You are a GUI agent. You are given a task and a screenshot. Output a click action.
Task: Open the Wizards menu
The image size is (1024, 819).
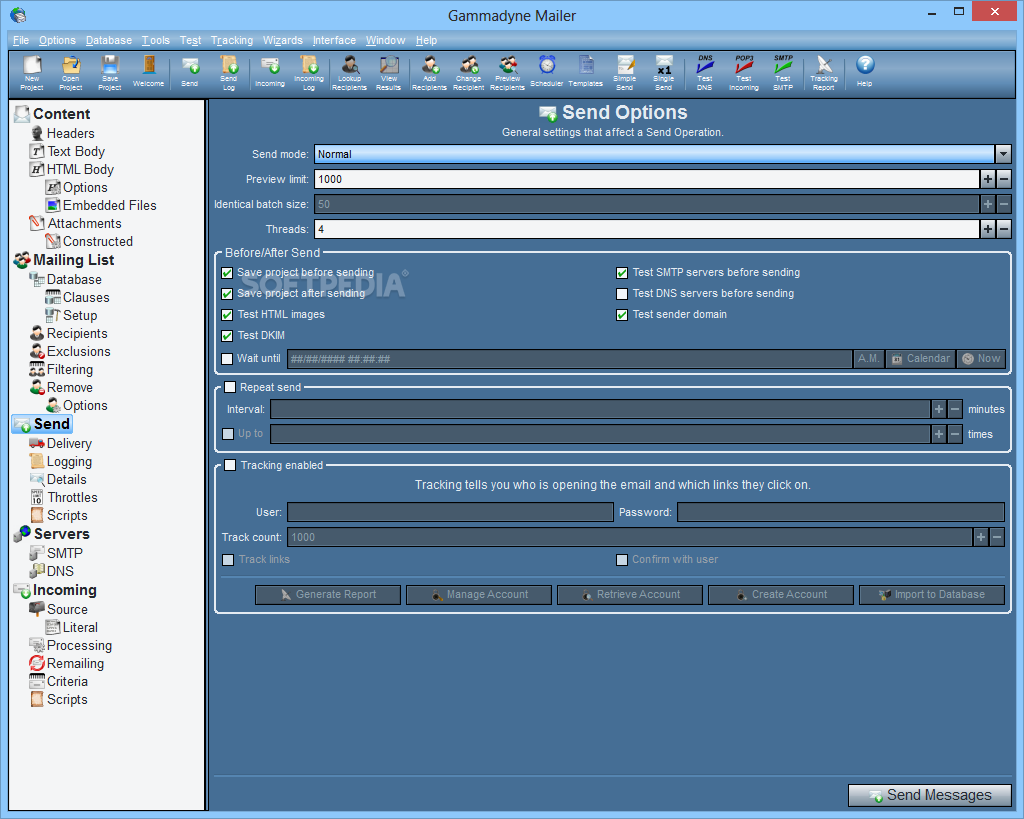(283, 40)
